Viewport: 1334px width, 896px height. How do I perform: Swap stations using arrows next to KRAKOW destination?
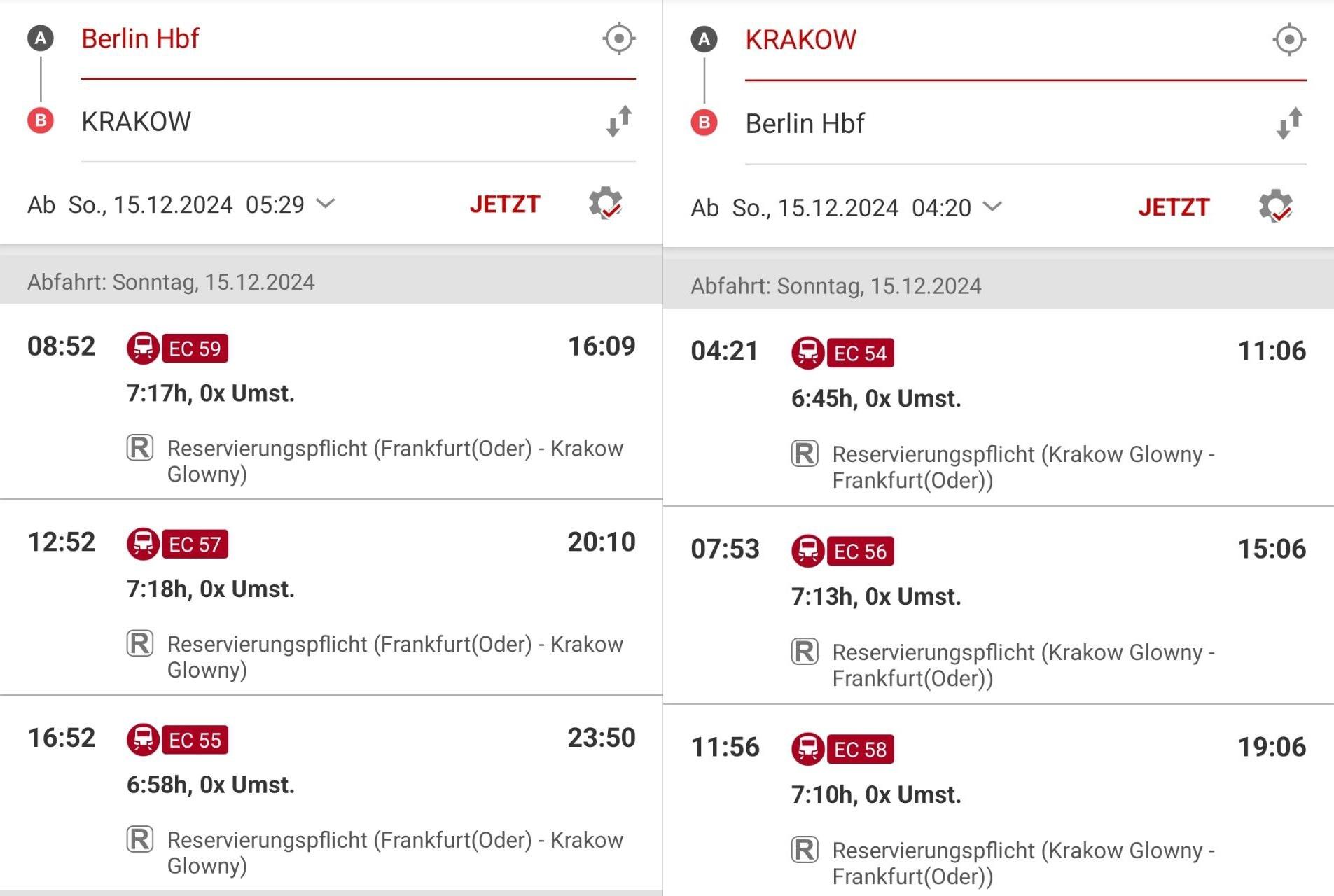619,122
